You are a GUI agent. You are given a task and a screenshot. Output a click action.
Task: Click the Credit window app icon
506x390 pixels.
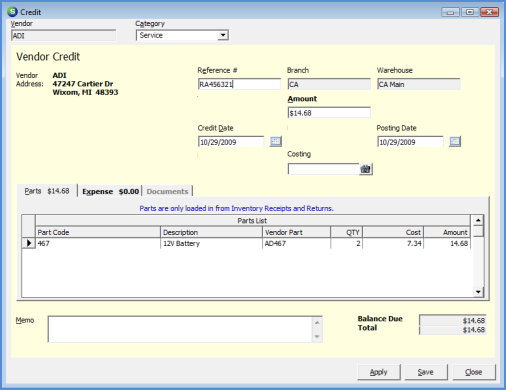pyautogui.click(x=12, y=12)
